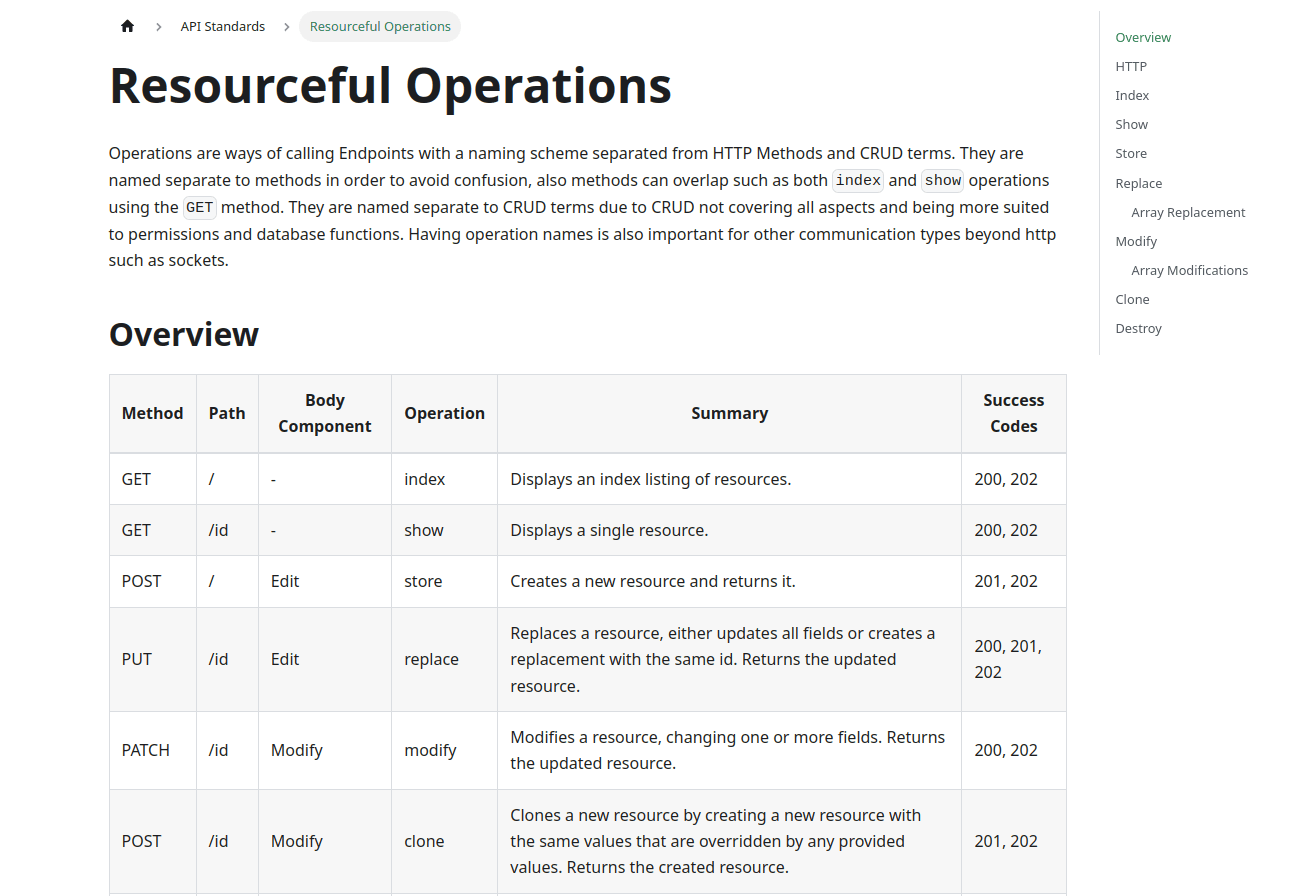1290x896 pixels.
Task: Open the Store section from the sidebar
Action: pyautogui.click(x=1130, y=153)
